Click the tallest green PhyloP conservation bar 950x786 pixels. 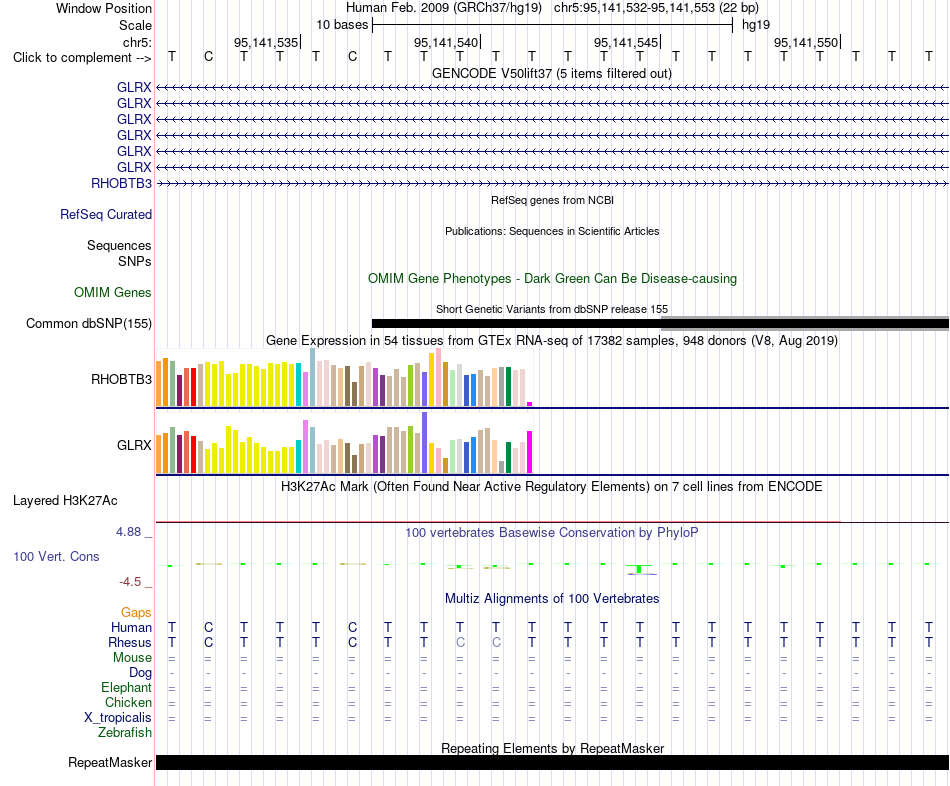click(639, 568)
